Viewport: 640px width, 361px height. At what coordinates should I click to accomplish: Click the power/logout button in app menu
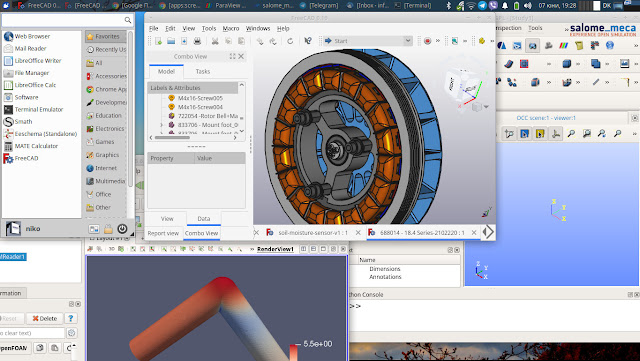[122, 229]
